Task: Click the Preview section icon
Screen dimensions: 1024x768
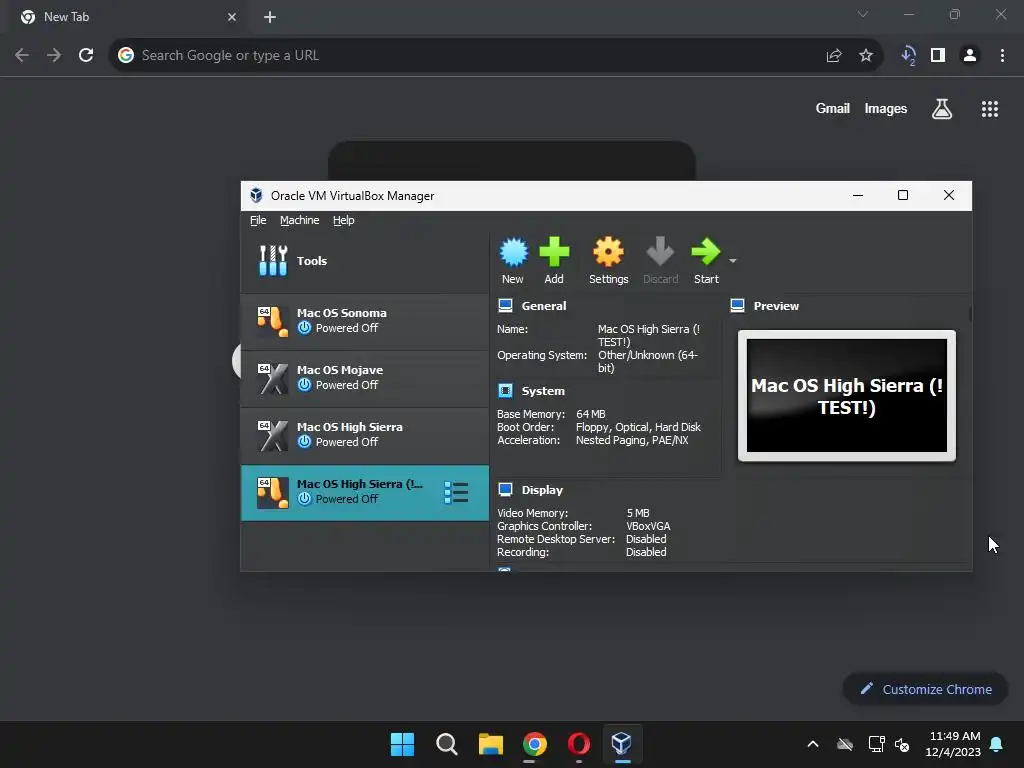Action: point(737,305)
